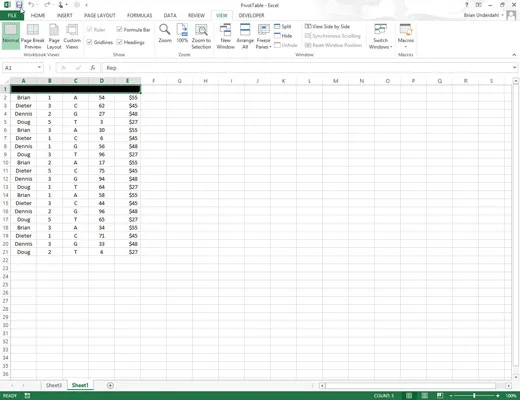Switch to the Sheet3 worksheet tab

click(x=54, y=385)
